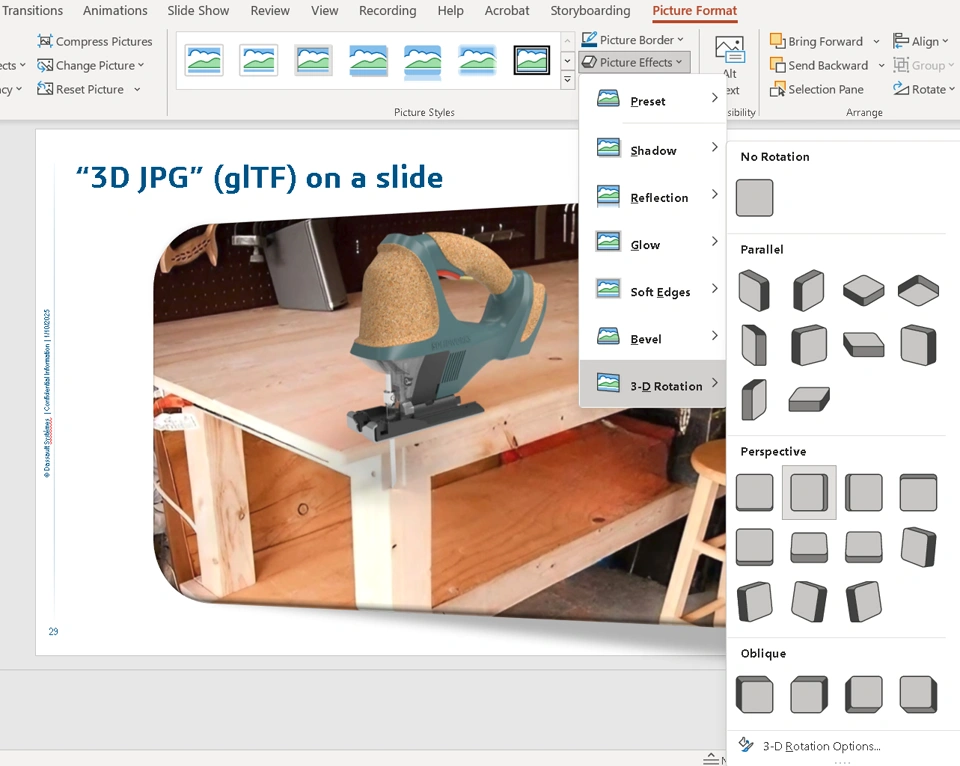Pick third preset in second Perspective row

point(863,546)
